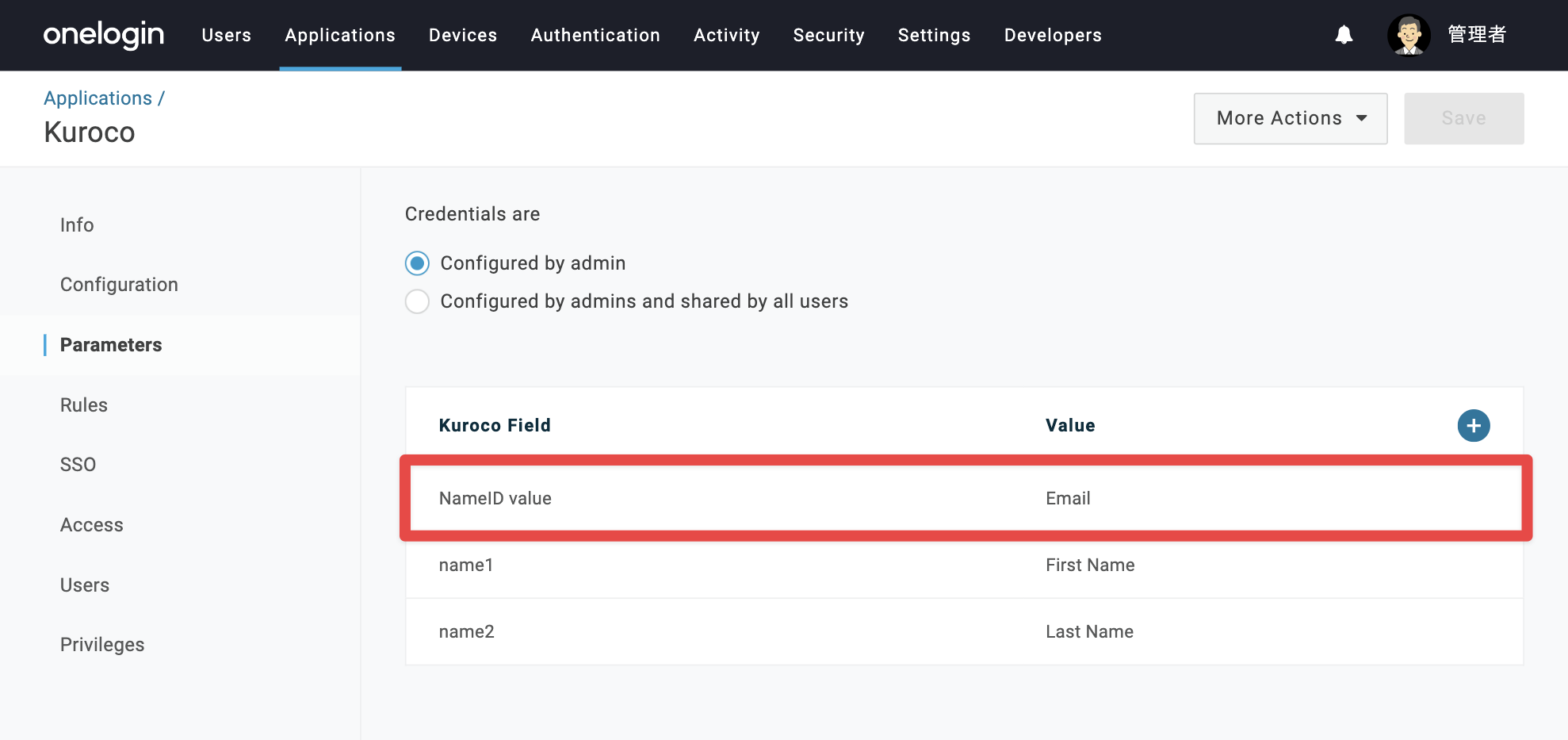Viewport: 1568px width, 740px height.
Task: Open the Applications top menu
Action: pos(340,35)
